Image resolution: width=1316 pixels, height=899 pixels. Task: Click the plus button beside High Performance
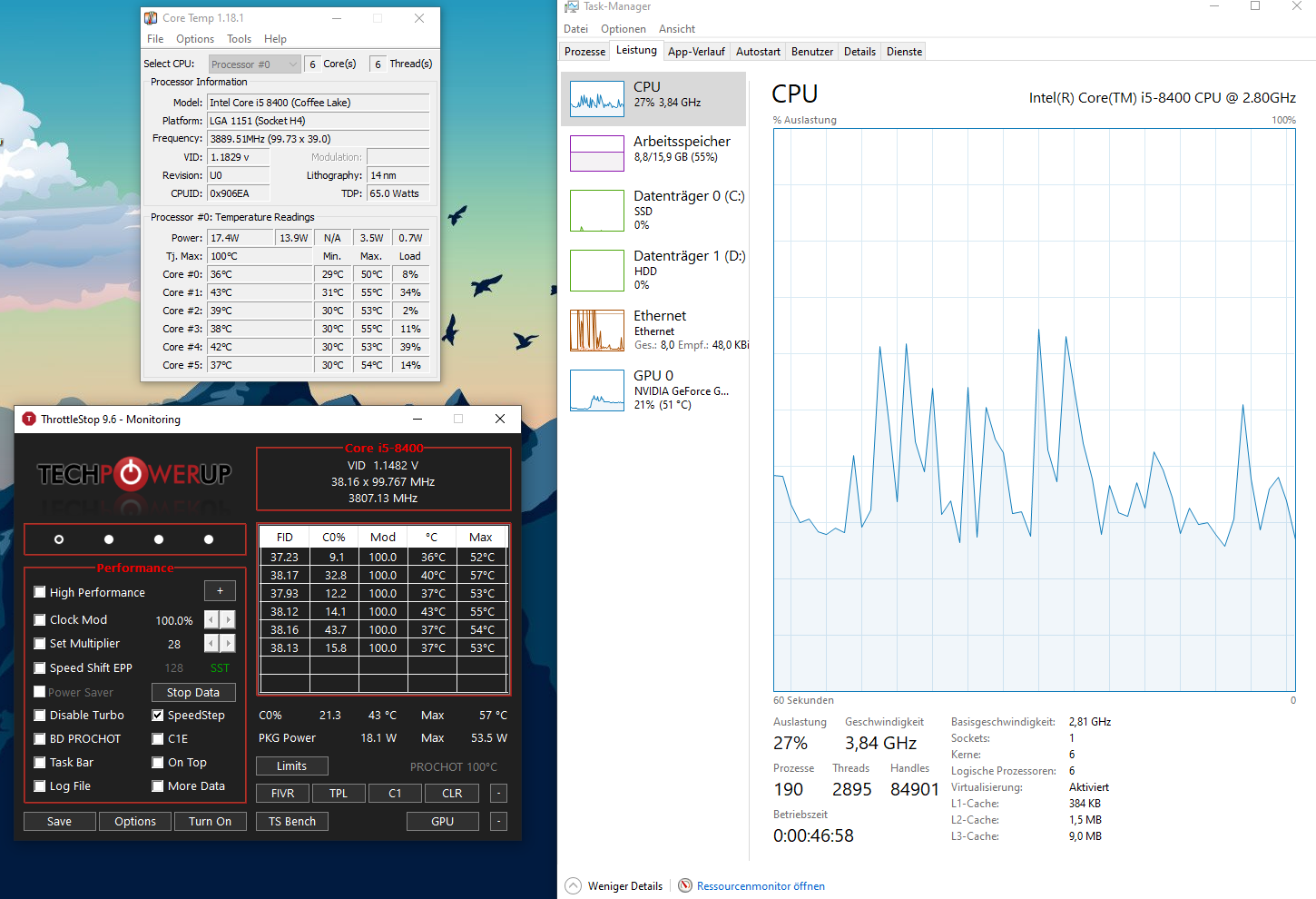point(220,590)
